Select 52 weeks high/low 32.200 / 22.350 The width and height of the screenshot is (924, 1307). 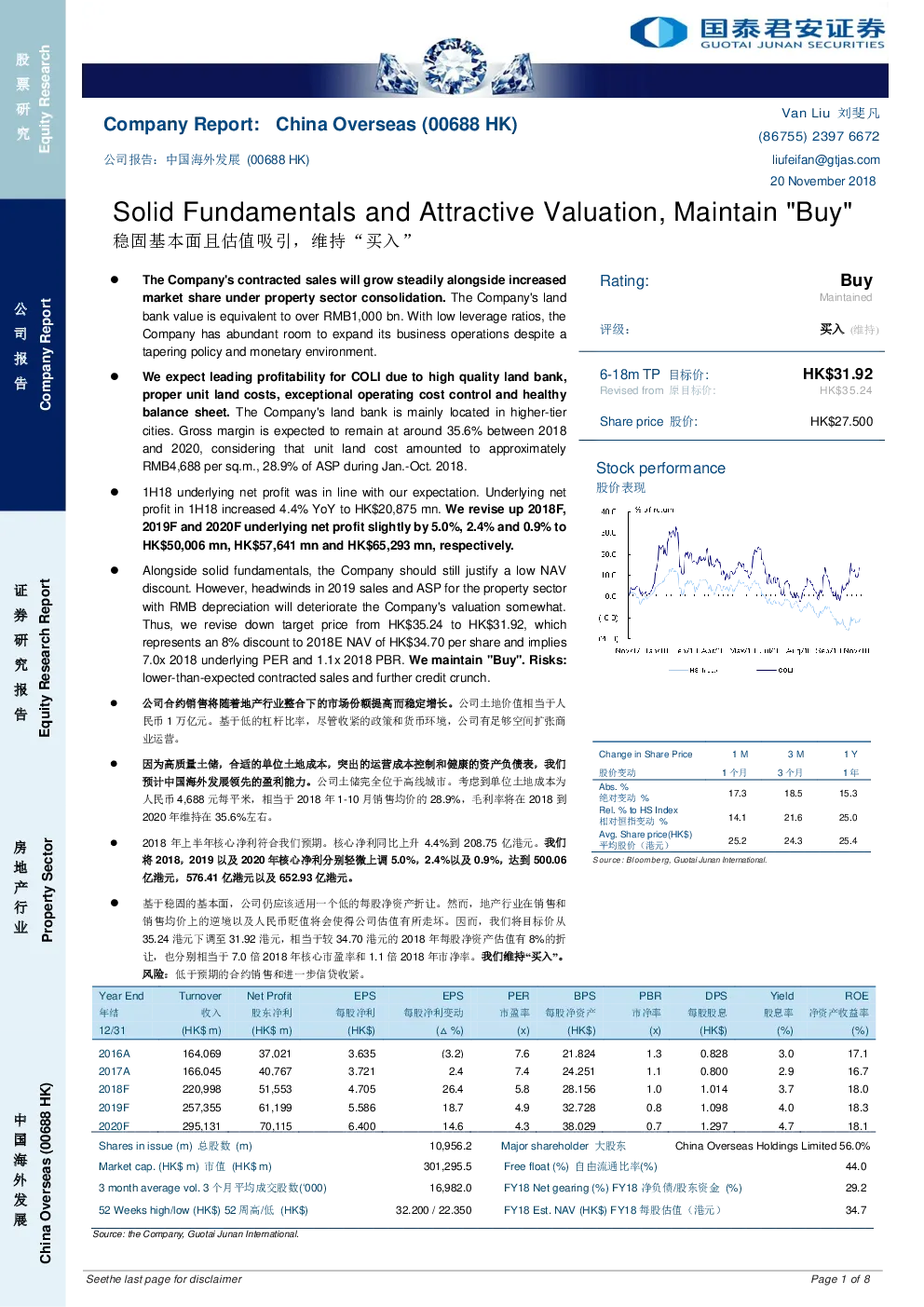click(x=434, y=1210)
